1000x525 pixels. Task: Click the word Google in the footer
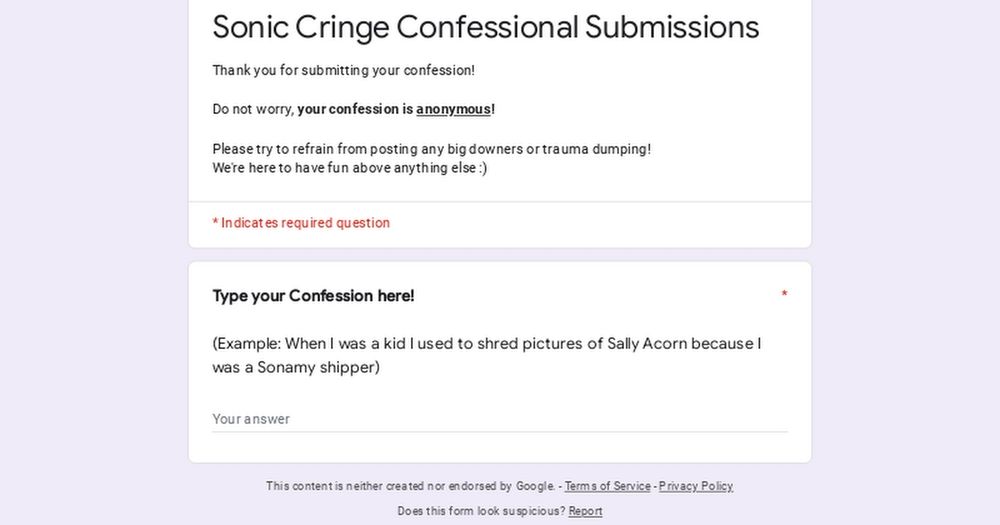(x=535, y=486)
